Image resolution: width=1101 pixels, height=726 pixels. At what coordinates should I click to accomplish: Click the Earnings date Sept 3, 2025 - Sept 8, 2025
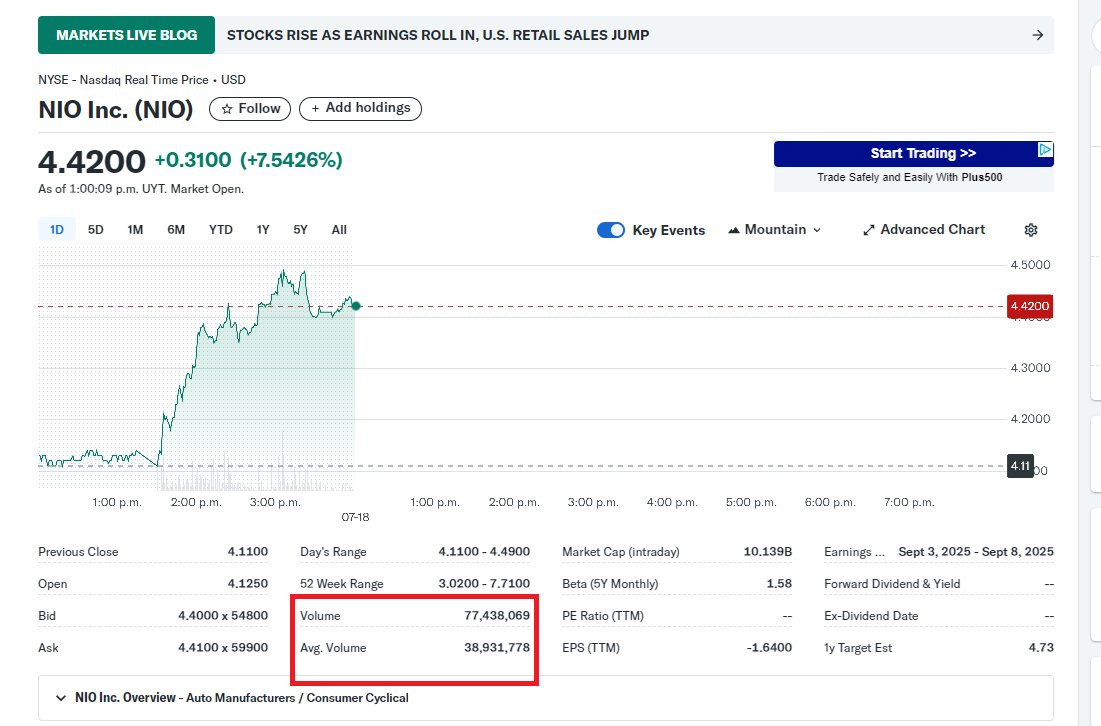[x=976, y=552]
